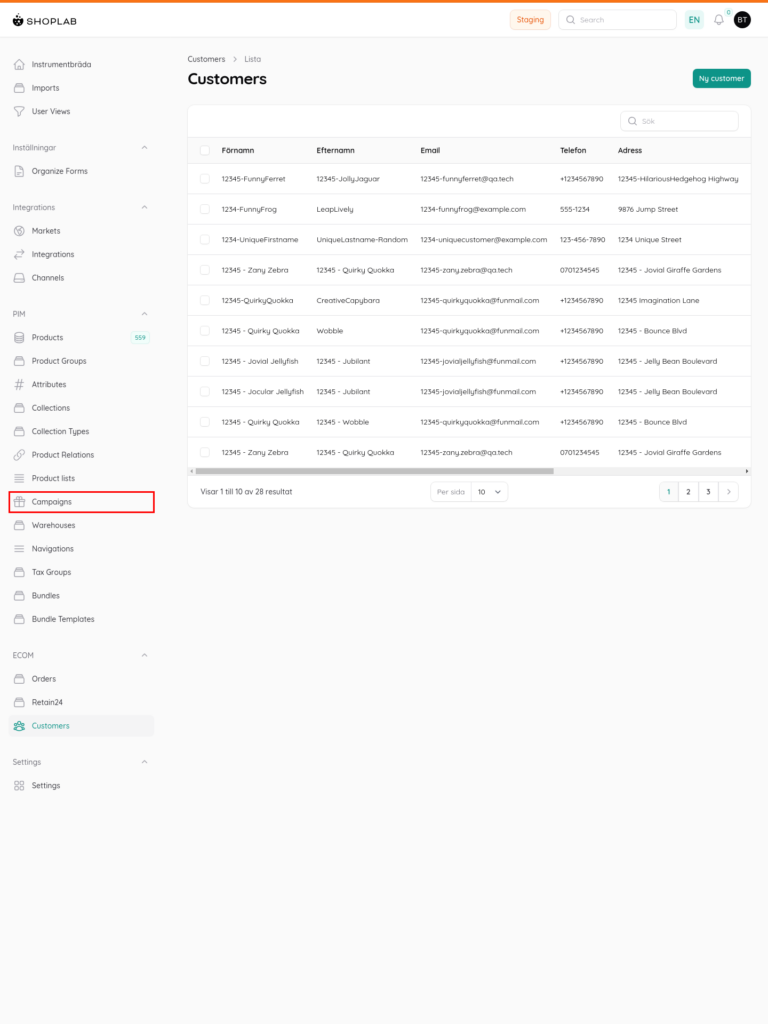
Task: Click the Attributes hash icon
Action: click(x=19, y=384)
